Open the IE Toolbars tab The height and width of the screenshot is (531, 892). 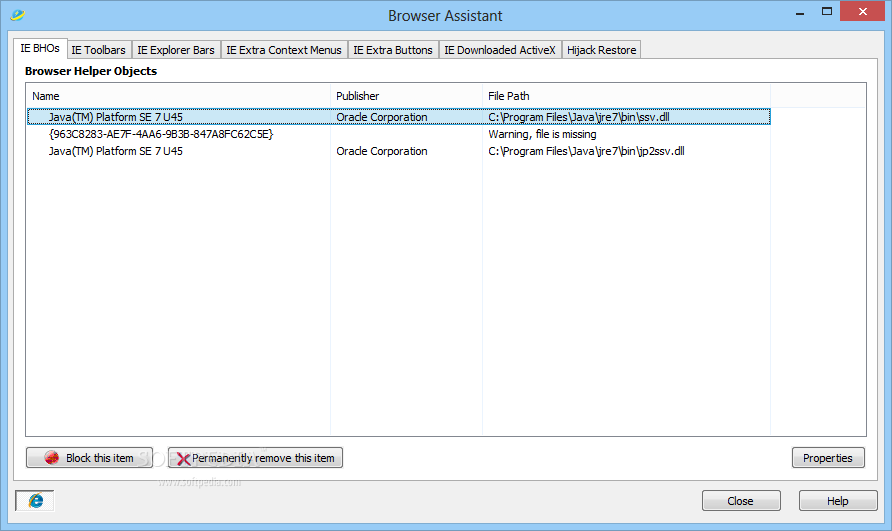coord(98,50)
